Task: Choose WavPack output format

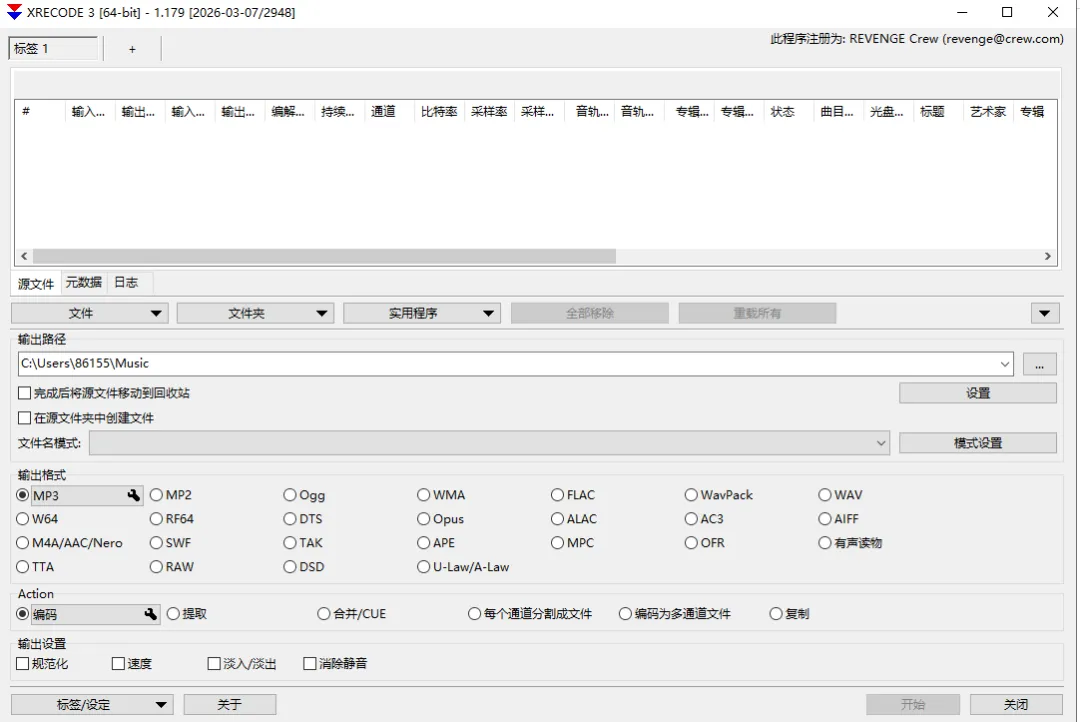Action: (x=719, y=495)
